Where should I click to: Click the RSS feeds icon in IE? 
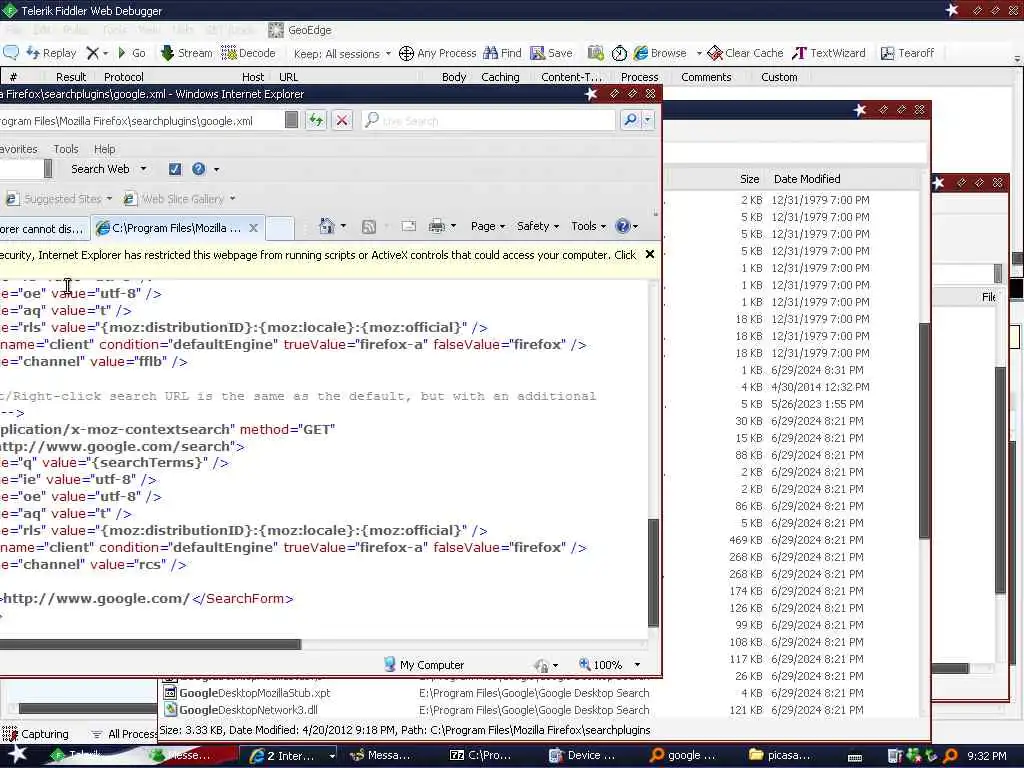(369, 227)
